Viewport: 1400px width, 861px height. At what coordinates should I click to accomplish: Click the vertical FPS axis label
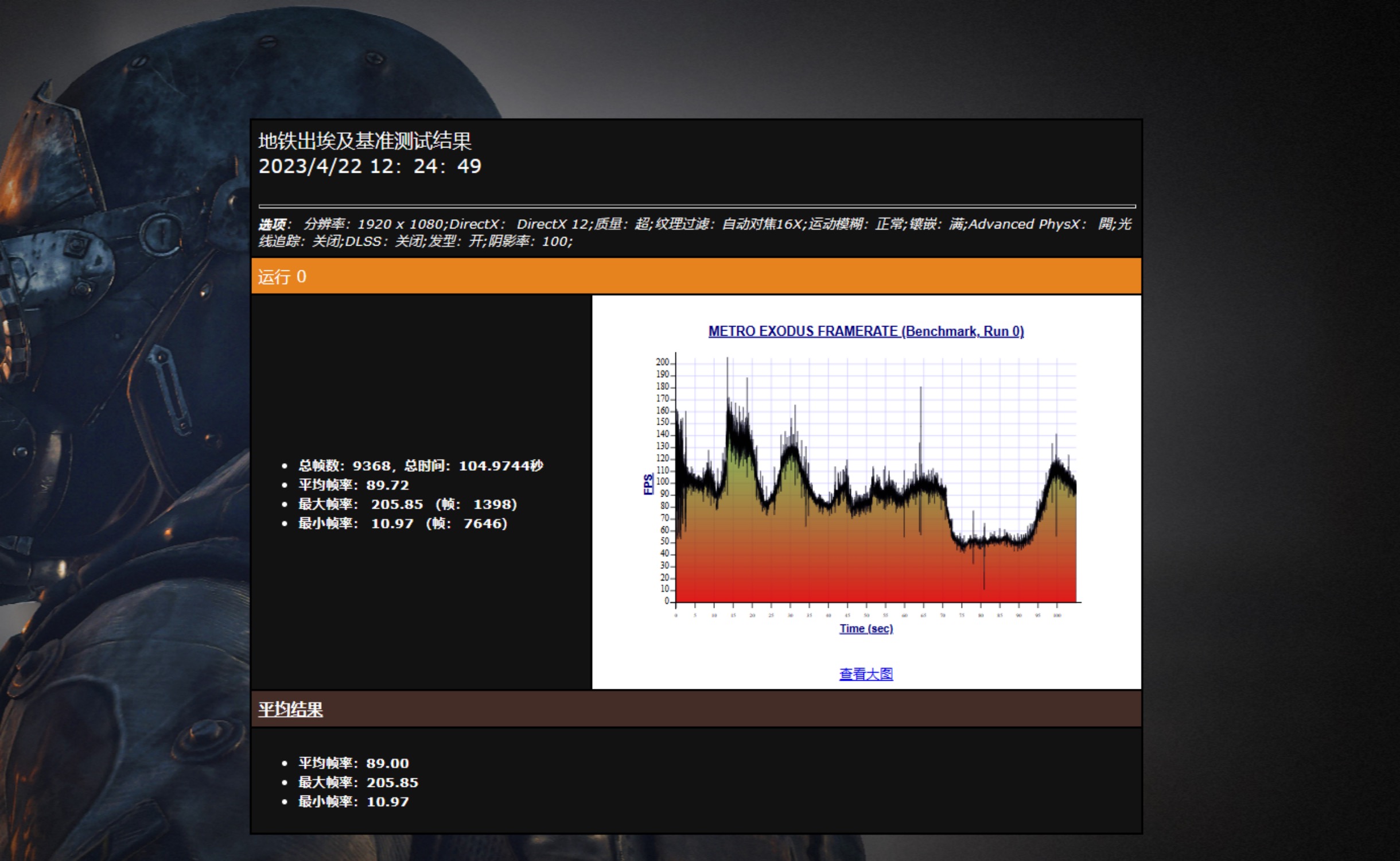coord(648,484)
